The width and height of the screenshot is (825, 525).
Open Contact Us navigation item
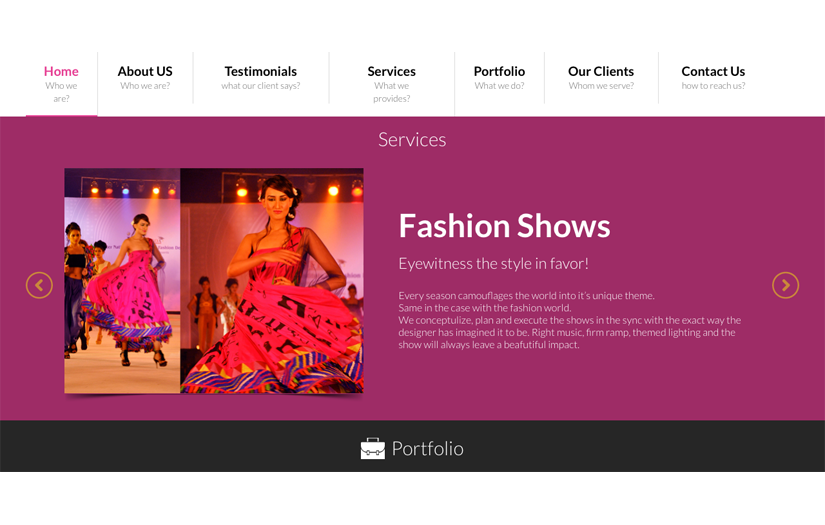713,71
